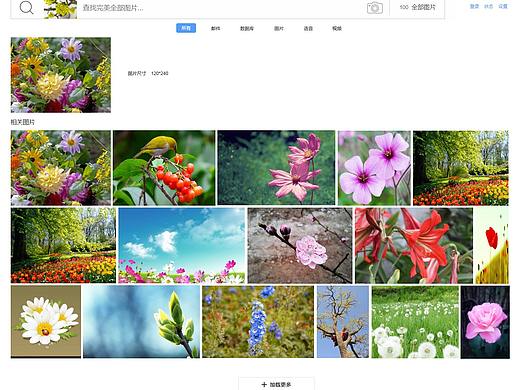Open the bare tree against sky thumbnail

pos(343,321)
